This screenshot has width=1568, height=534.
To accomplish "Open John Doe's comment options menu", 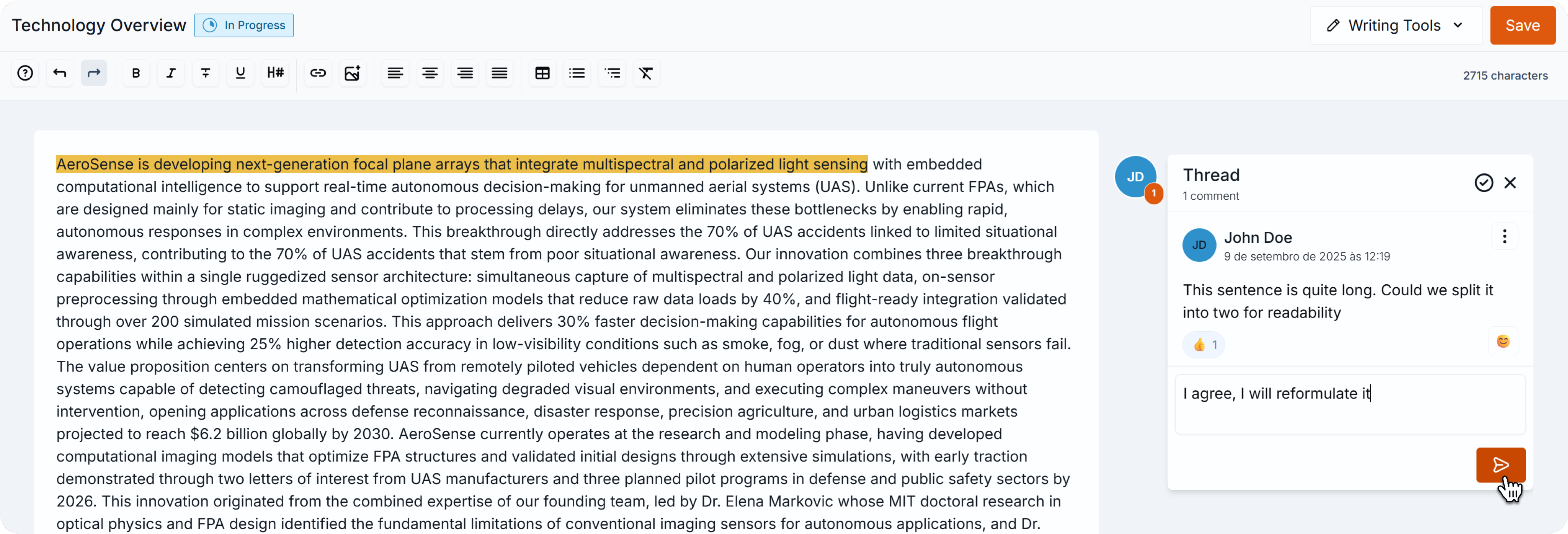I will pyautogui.click(x=1504, y=237).
